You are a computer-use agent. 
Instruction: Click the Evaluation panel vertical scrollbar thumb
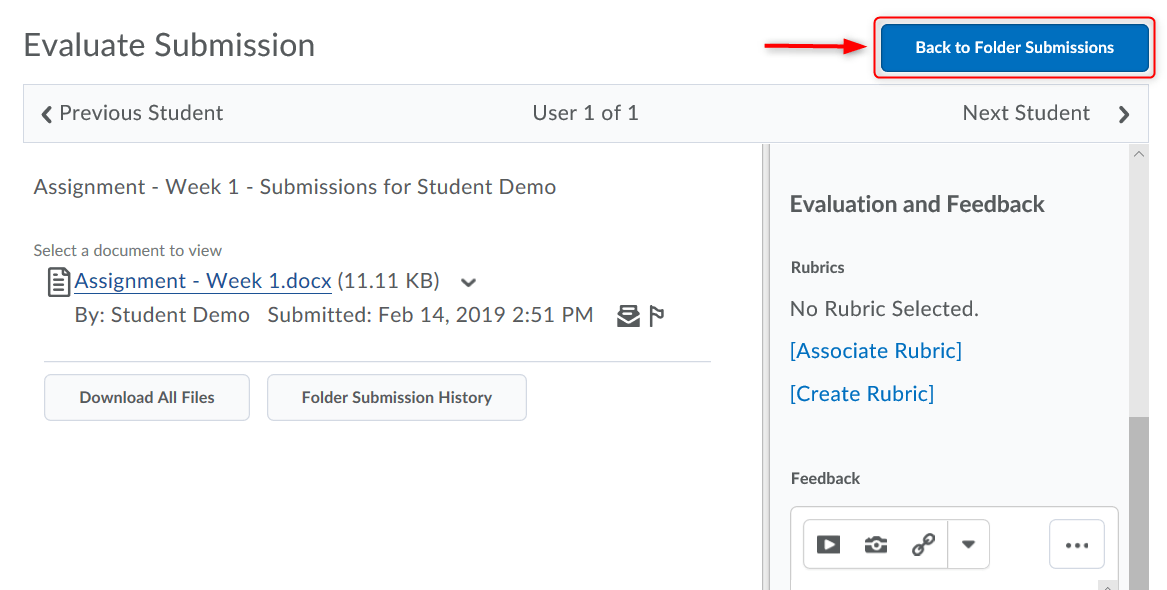(x=1138, y=500)
